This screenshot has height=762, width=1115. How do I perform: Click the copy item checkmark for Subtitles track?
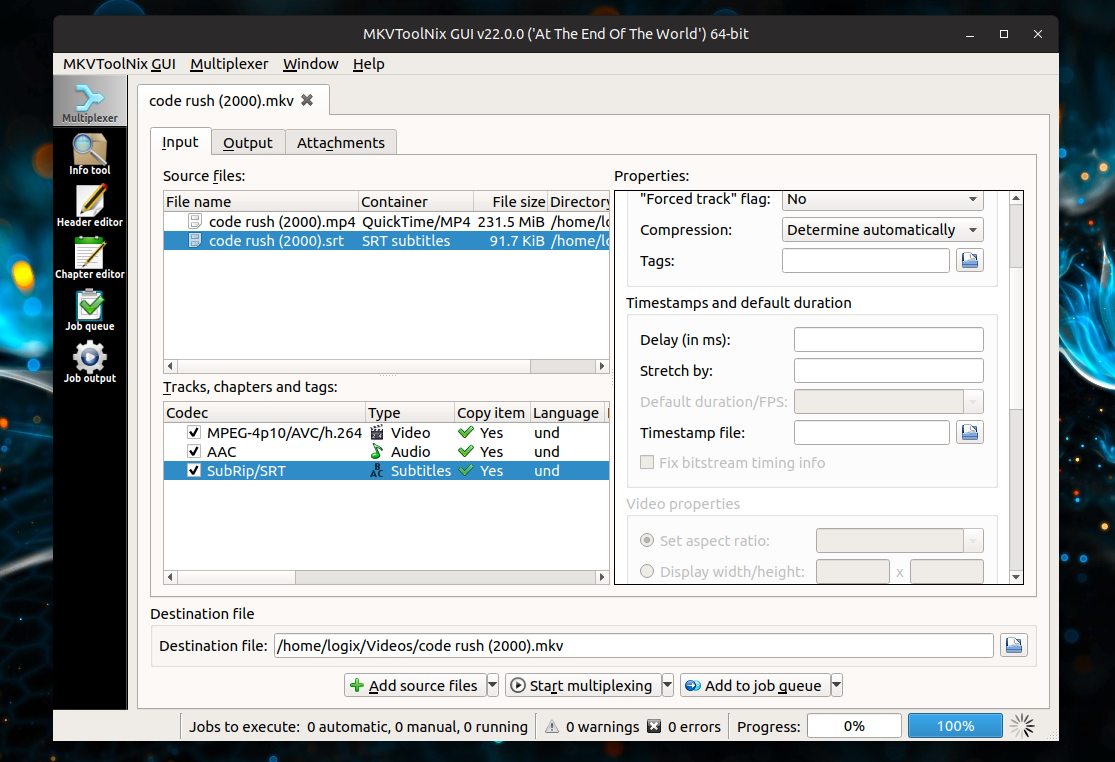[466, 471]
